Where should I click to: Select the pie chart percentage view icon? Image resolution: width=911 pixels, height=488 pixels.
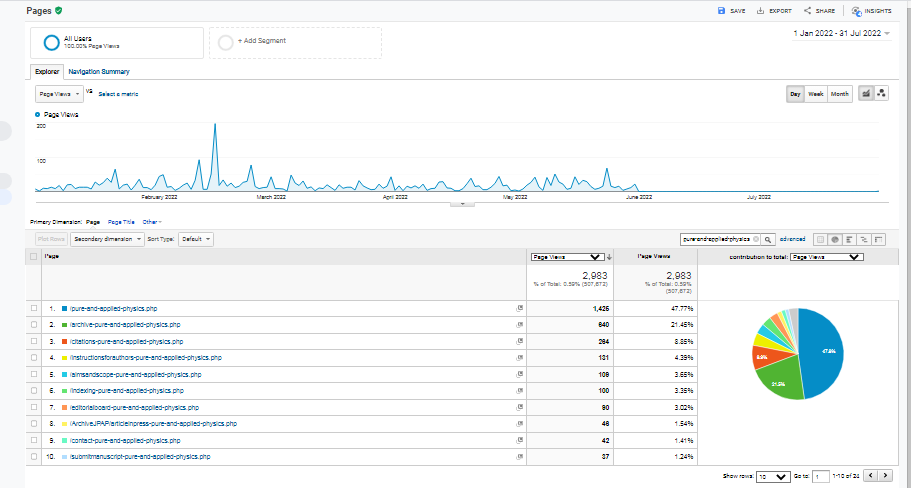[834, 240]
